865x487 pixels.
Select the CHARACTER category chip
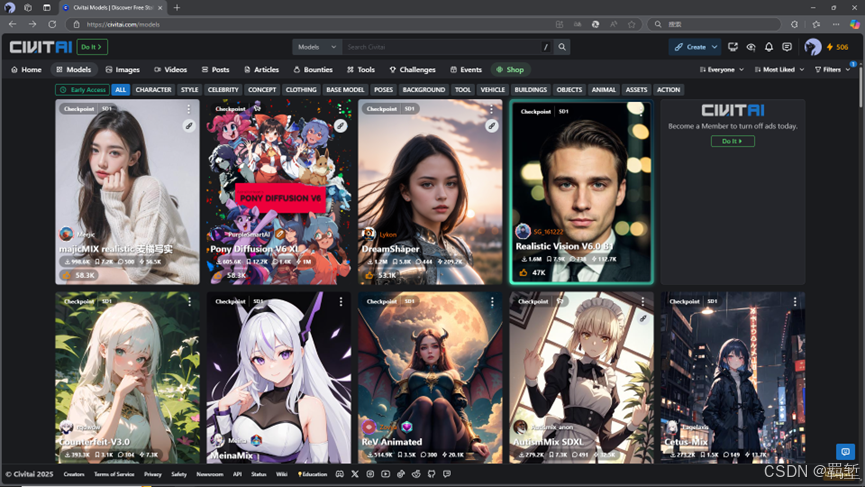(153, 90)
